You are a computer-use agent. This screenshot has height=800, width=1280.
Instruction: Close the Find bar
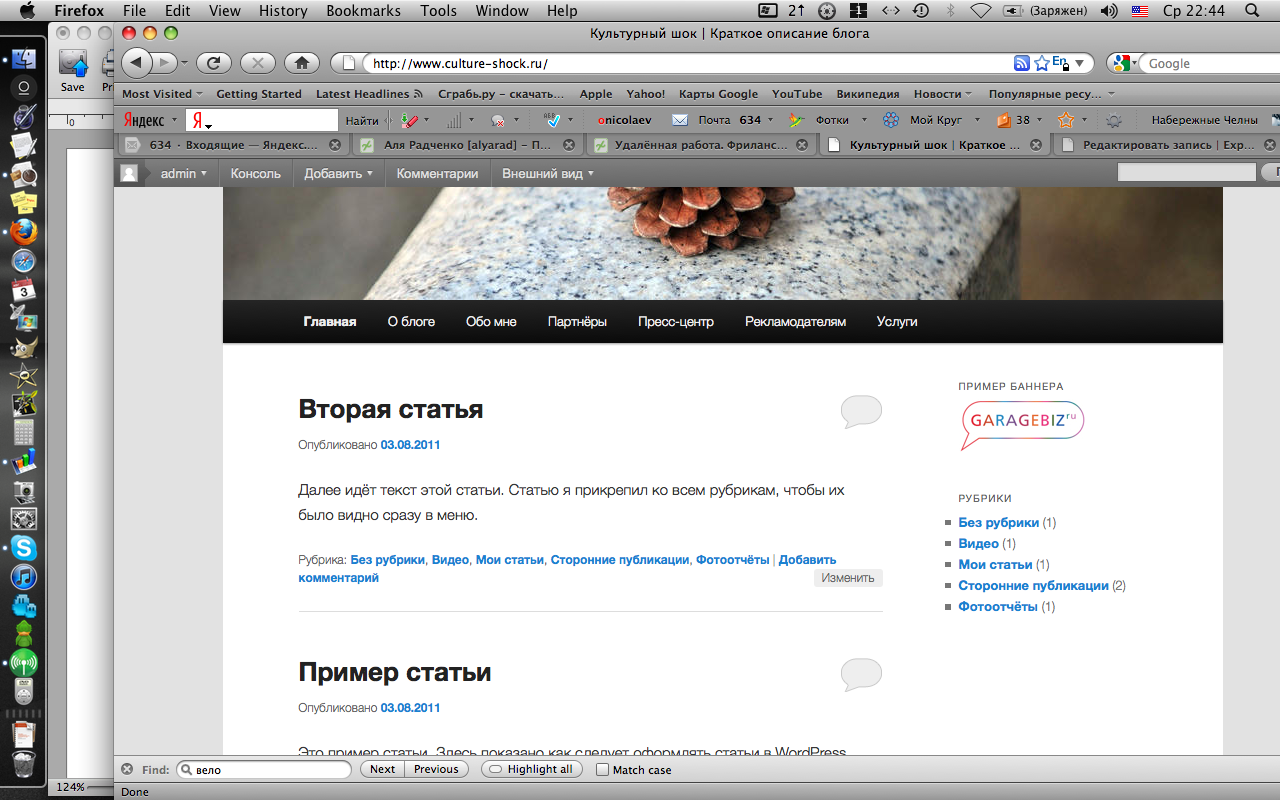[x=127, y=769]
